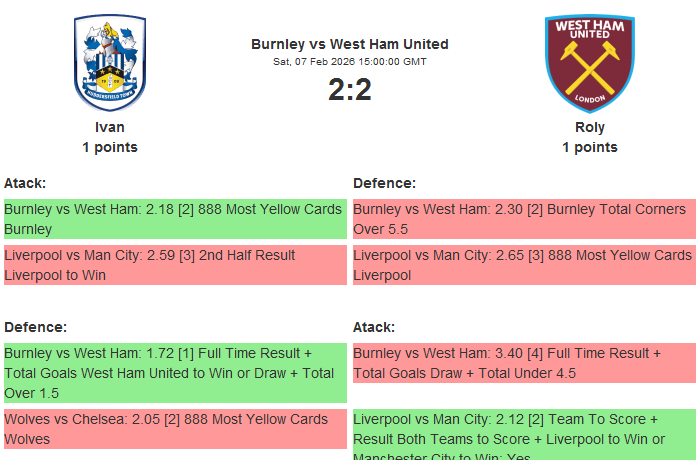Click the West Ham United crest logo

point(589,62)
